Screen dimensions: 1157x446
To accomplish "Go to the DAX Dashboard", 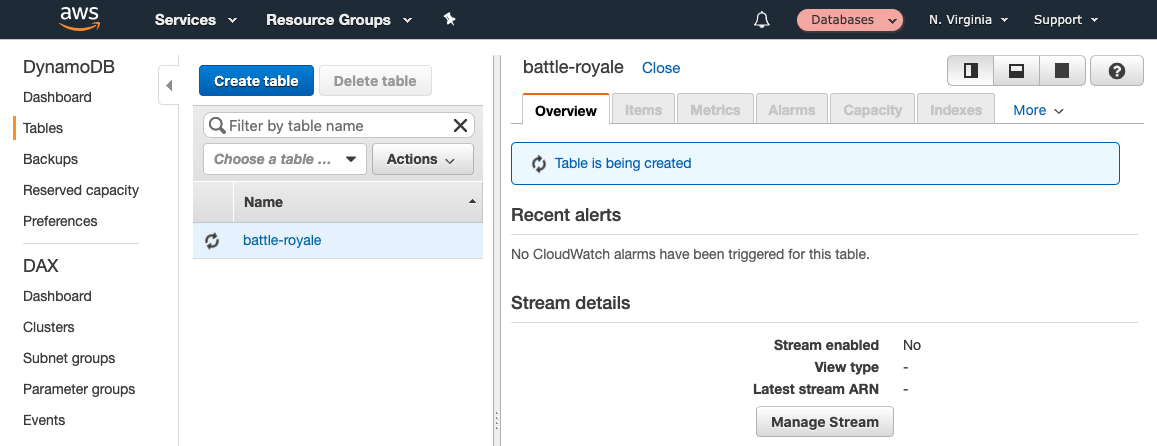I will (x=58, y=296).
